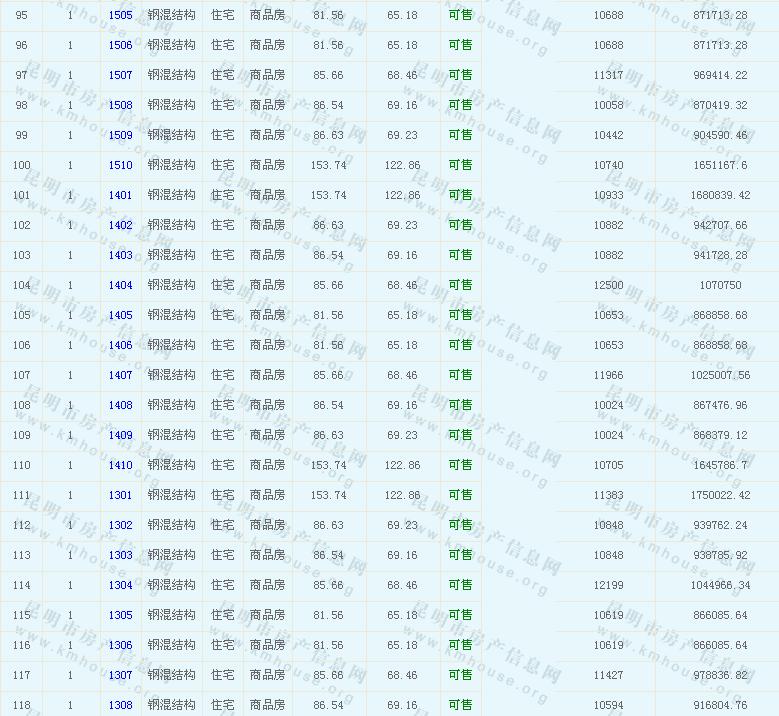Select room 1306 link
Viewport: 779px width, 716px height.
[120, 645]
